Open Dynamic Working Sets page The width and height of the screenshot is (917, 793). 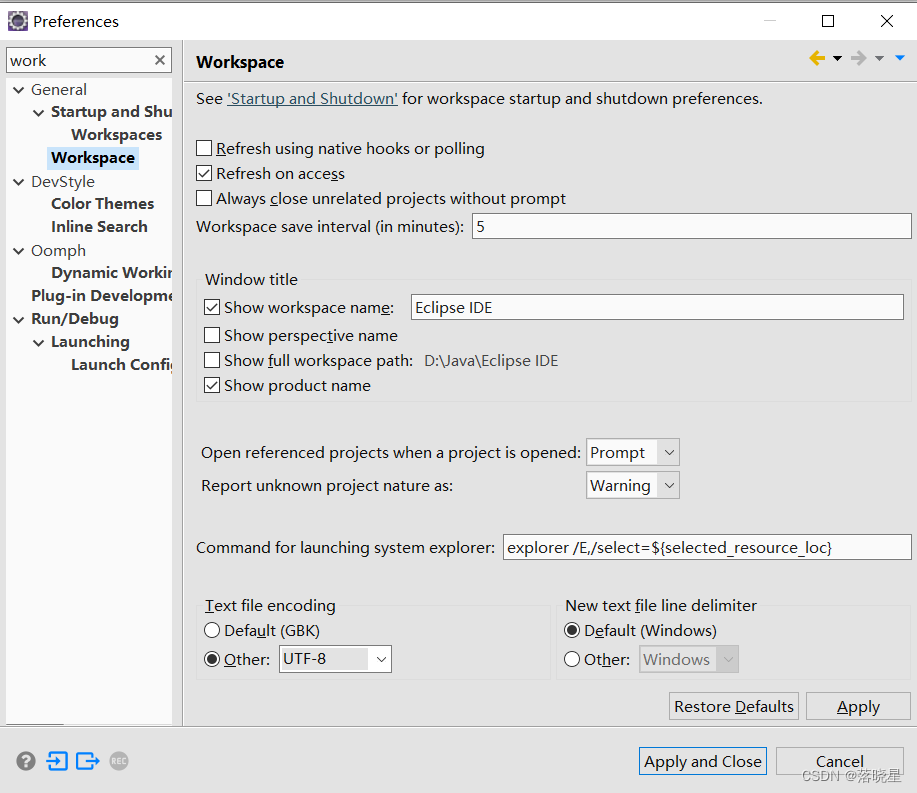(x=111, y=273)
